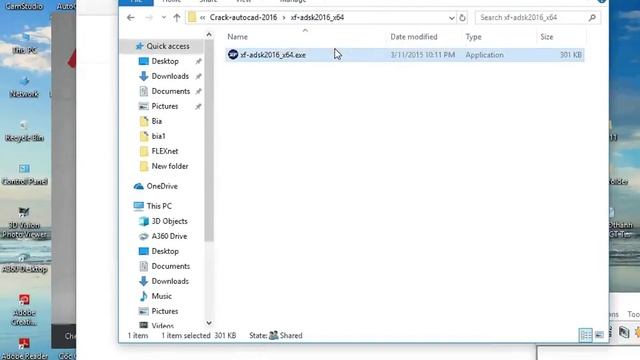Click the Desktop pin icon in Quick access
Screen dimensions: 640x360
198,61
